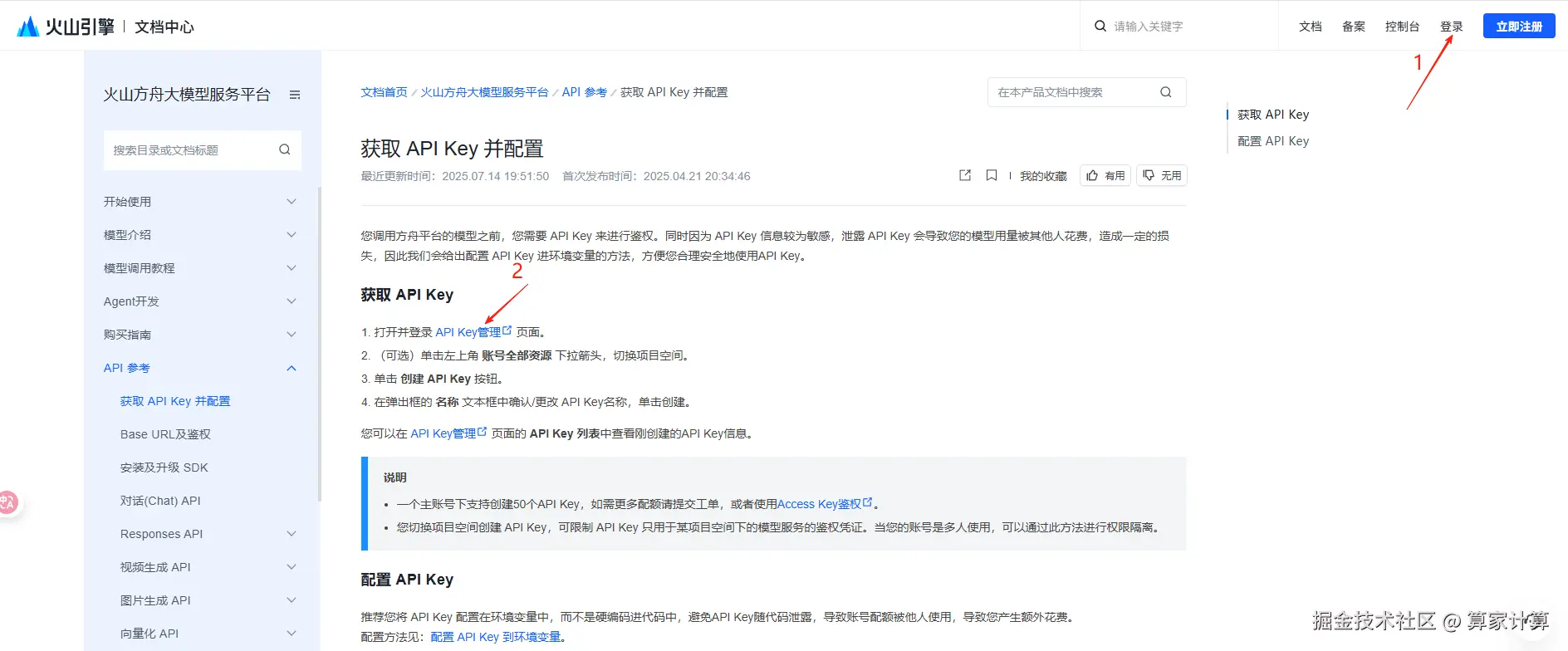This screenshot has width=1568, height=651.
Task: Focus the 在本产品文档中搜索 field
Action: coord(1087,92)
